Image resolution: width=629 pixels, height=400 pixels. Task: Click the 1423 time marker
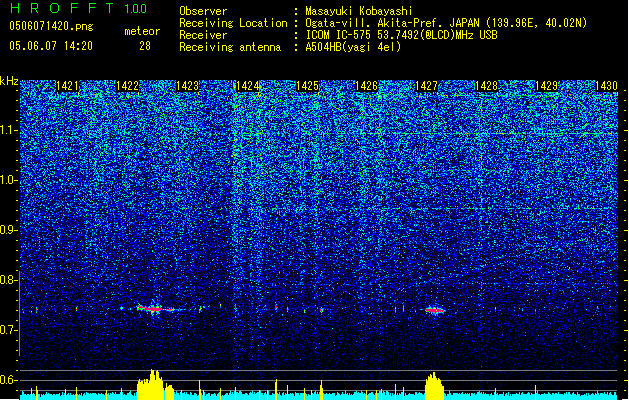pyautogui.click(x=187, y=86)
